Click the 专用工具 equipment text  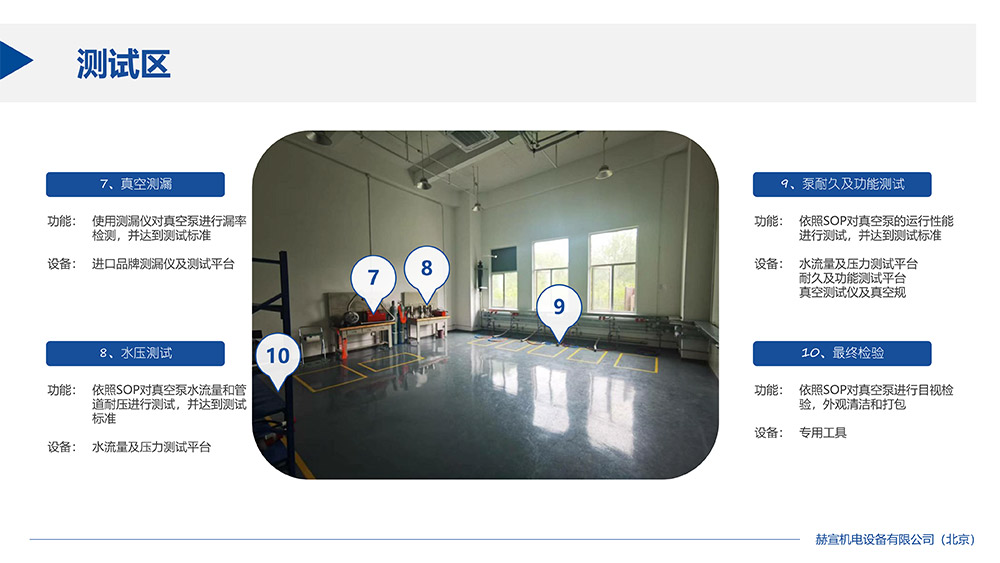point(823,433)
